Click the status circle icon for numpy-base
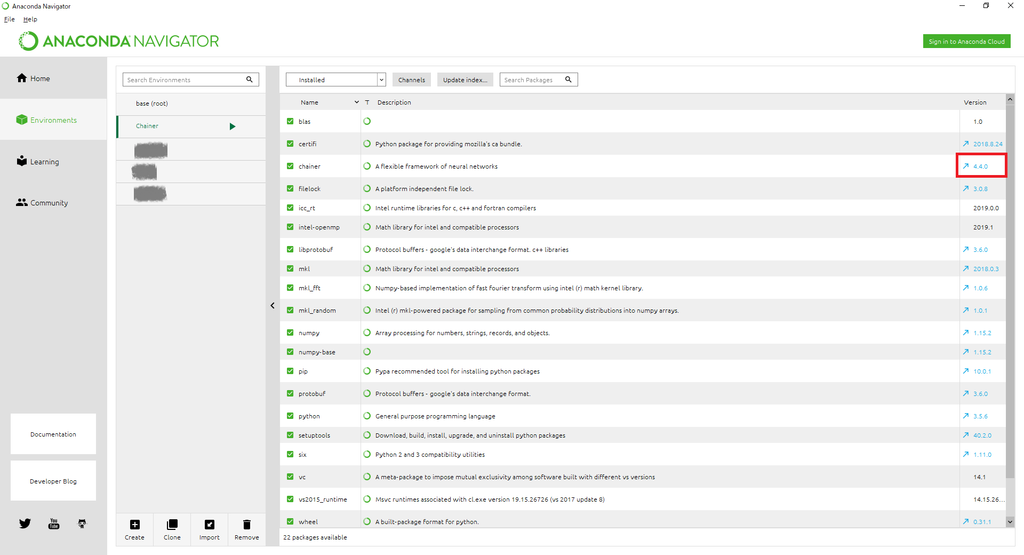The image size is (1024, 555). [x=367, y=352]
